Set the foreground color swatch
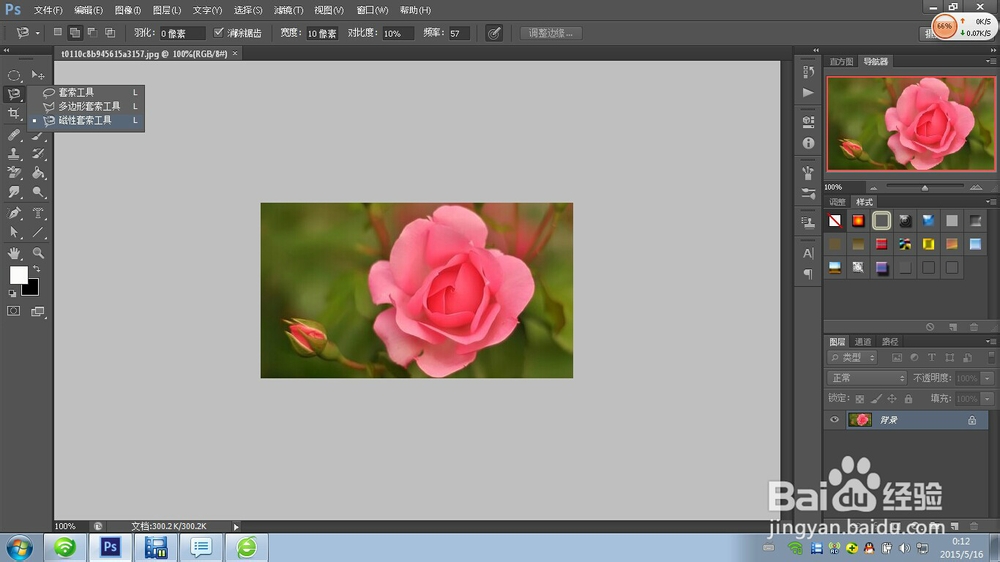Image resolution: width=1000 pixels, height=562 pixels. (18, 274)
